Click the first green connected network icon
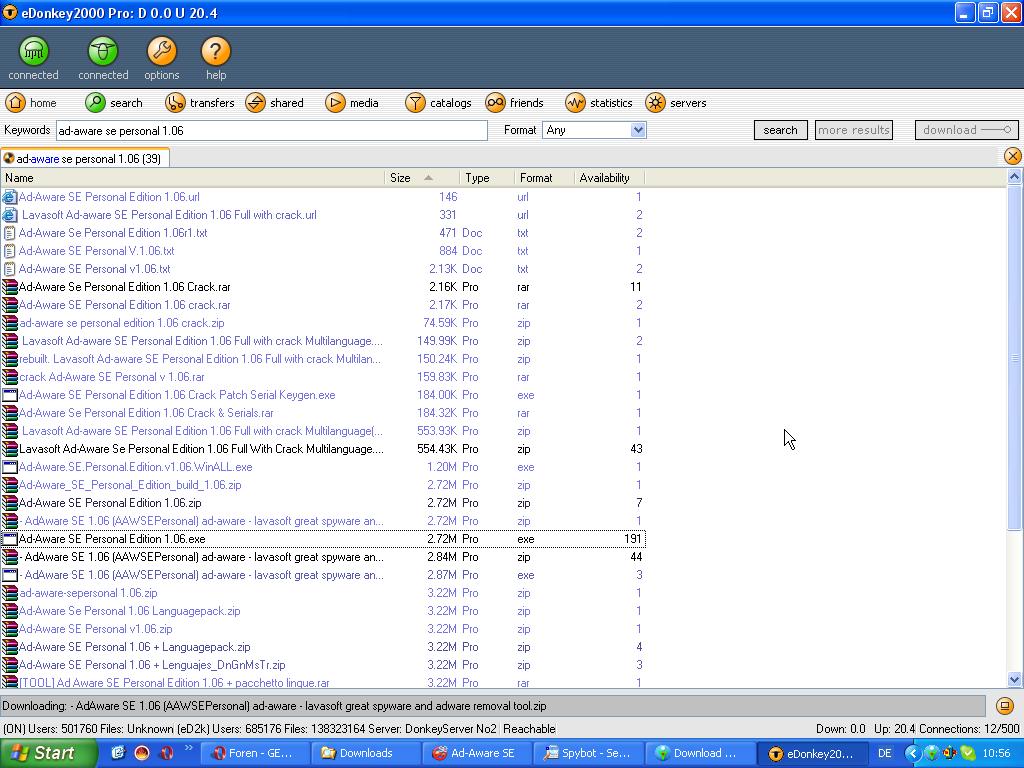The image size is (1024, 768). (x=33, y=51)
